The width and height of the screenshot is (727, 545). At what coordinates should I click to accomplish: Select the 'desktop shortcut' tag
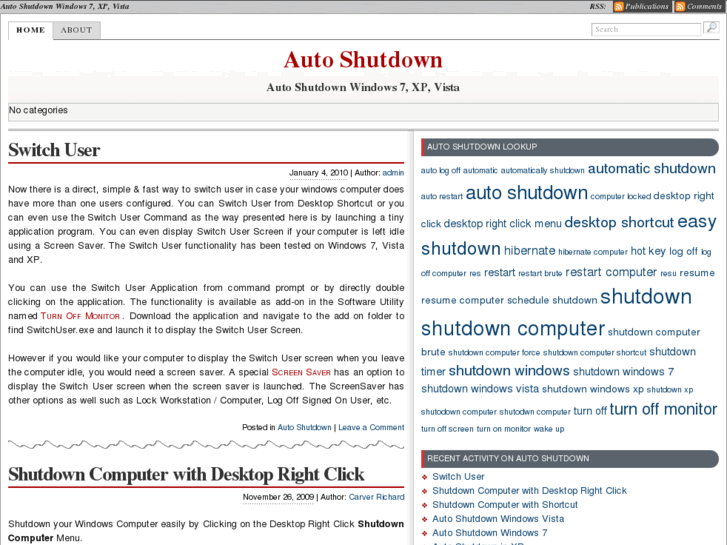[x=619, y=223]
